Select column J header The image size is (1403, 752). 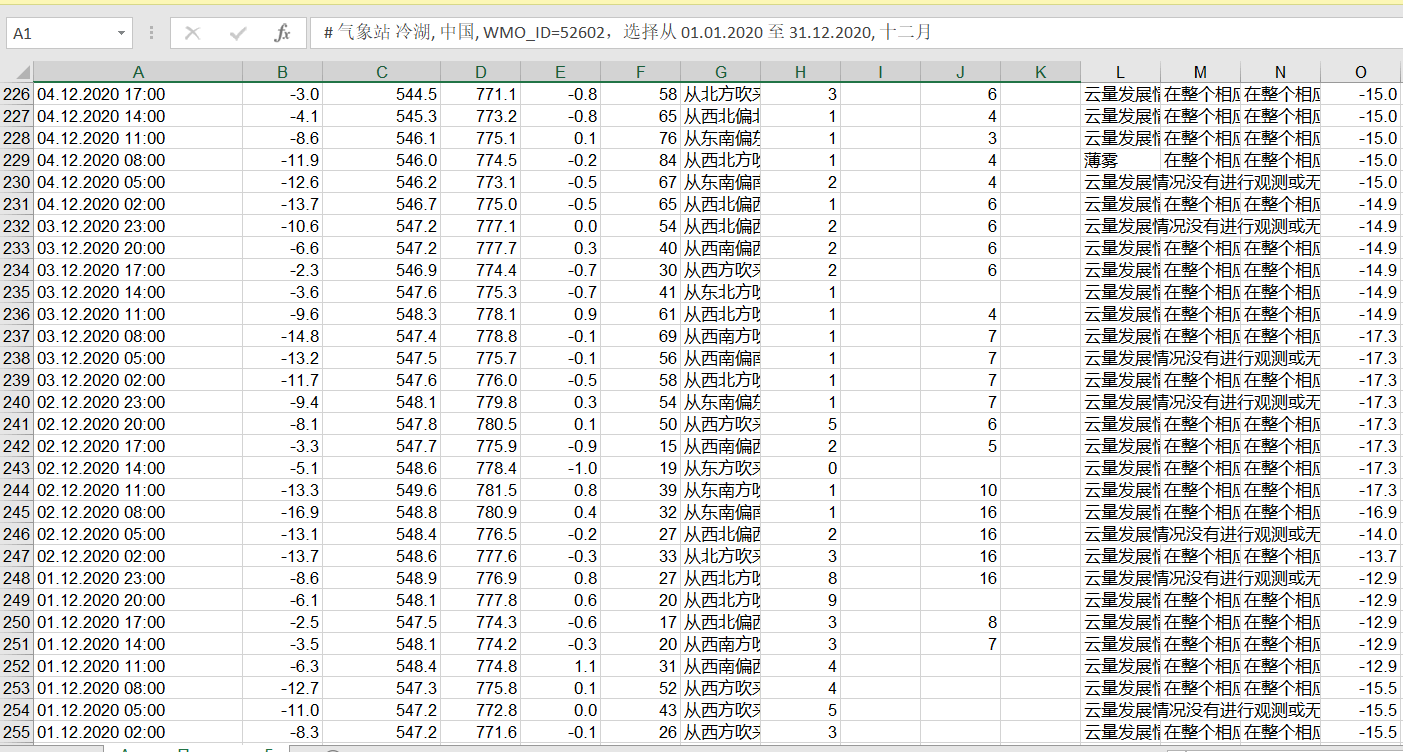pyautogui.click(x=960, y=72)
